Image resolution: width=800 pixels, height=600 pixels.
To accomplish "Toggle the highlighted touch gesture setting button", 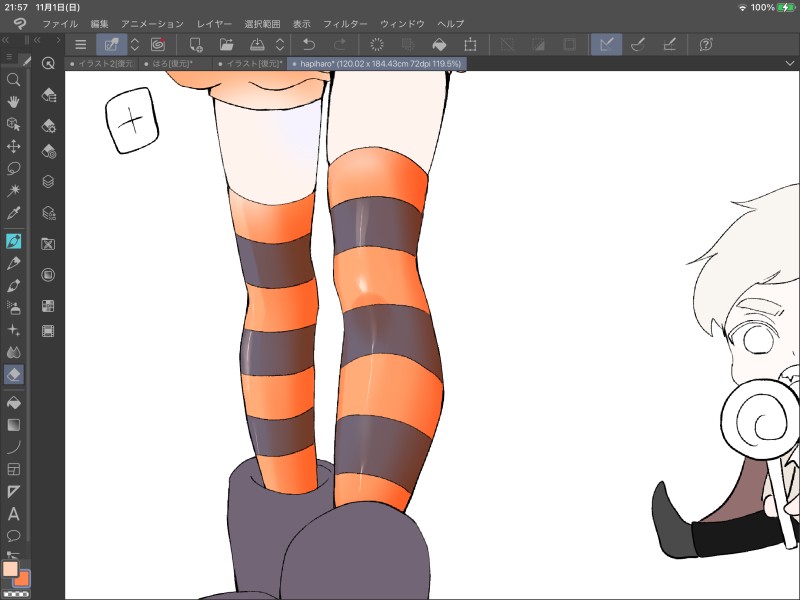I will [112, 44].
